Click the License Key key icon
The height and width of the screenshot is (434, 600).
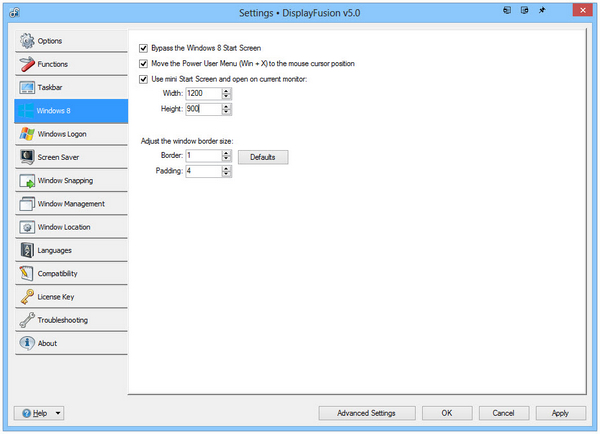pyautogui.click(x=27, y=297)
